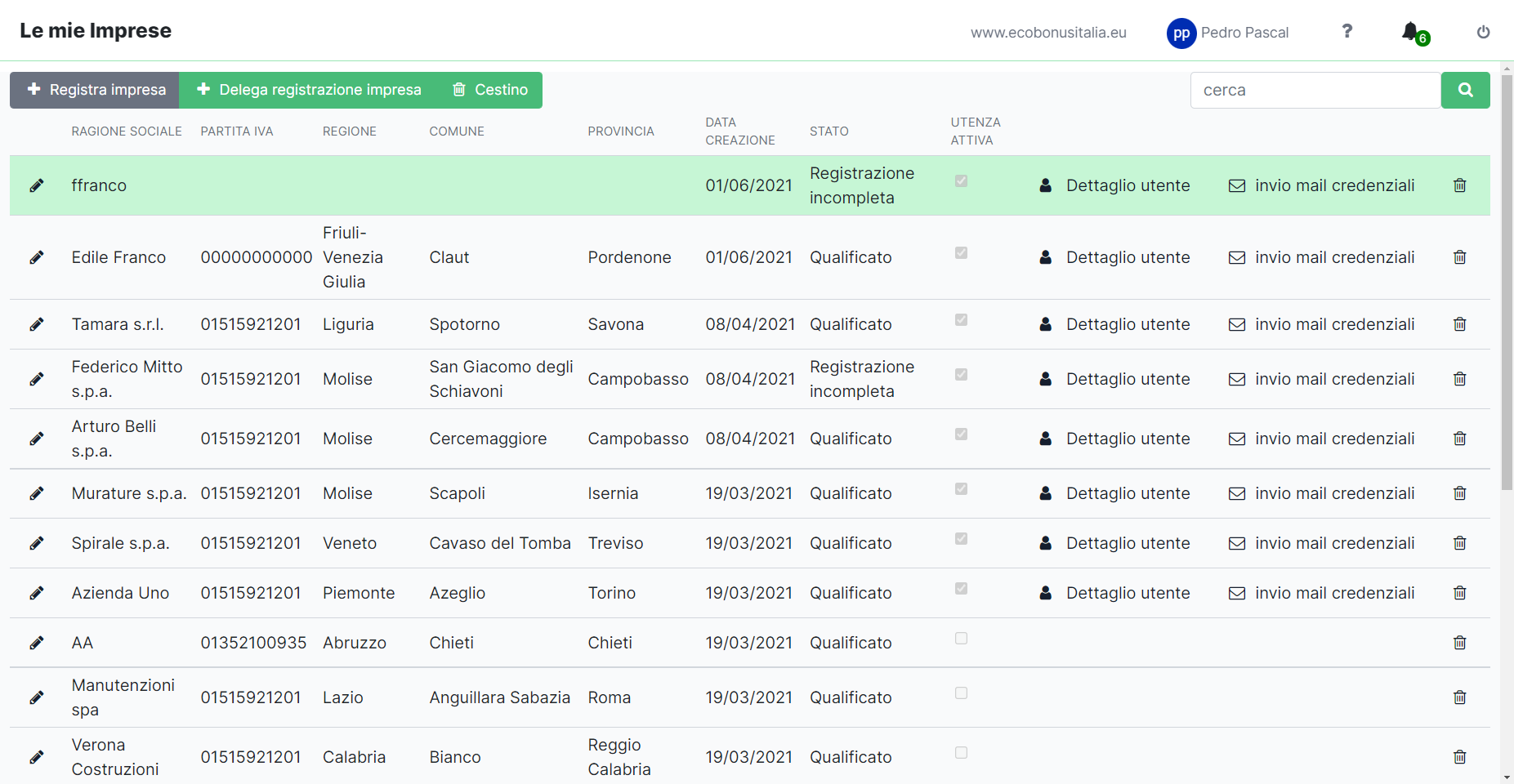Sort by Data Creazione column header
This screenshot has height=784, width=1514.
coord(740,131)
